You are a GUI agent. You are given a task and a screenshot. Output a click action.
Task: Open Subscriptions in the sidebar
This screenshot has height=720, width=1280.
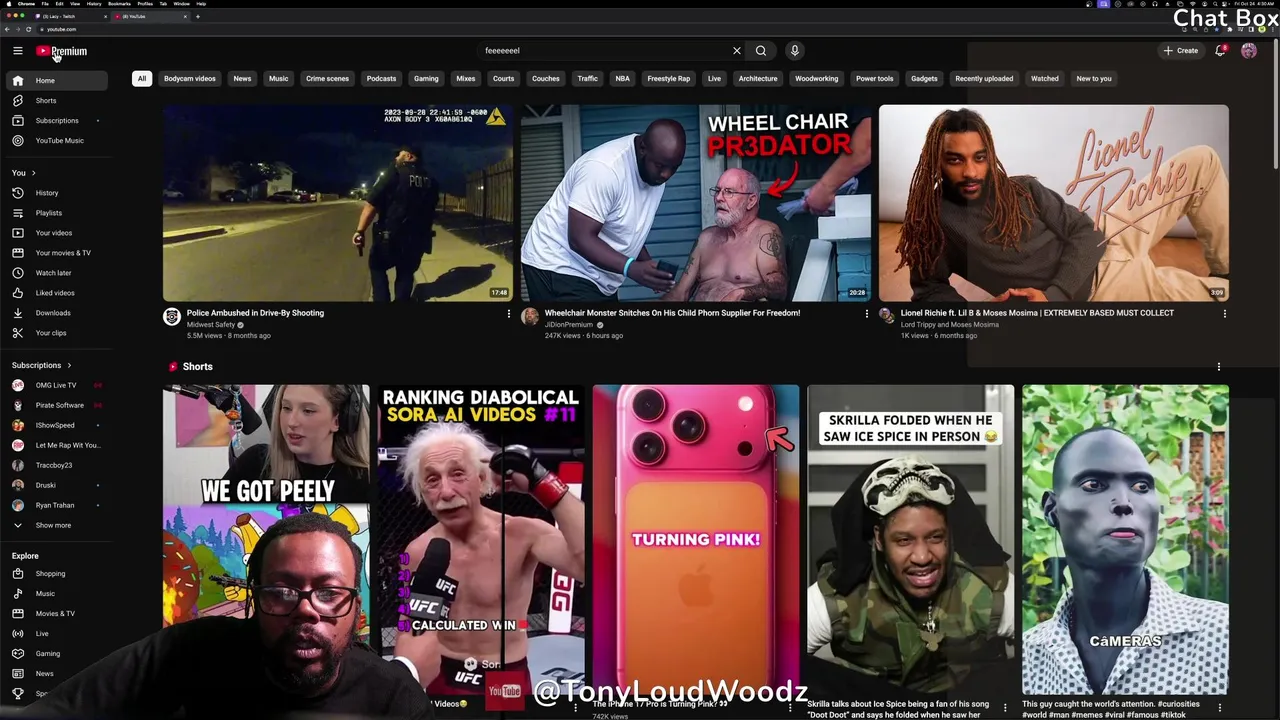pyautogui.click(x=55, y=120)
